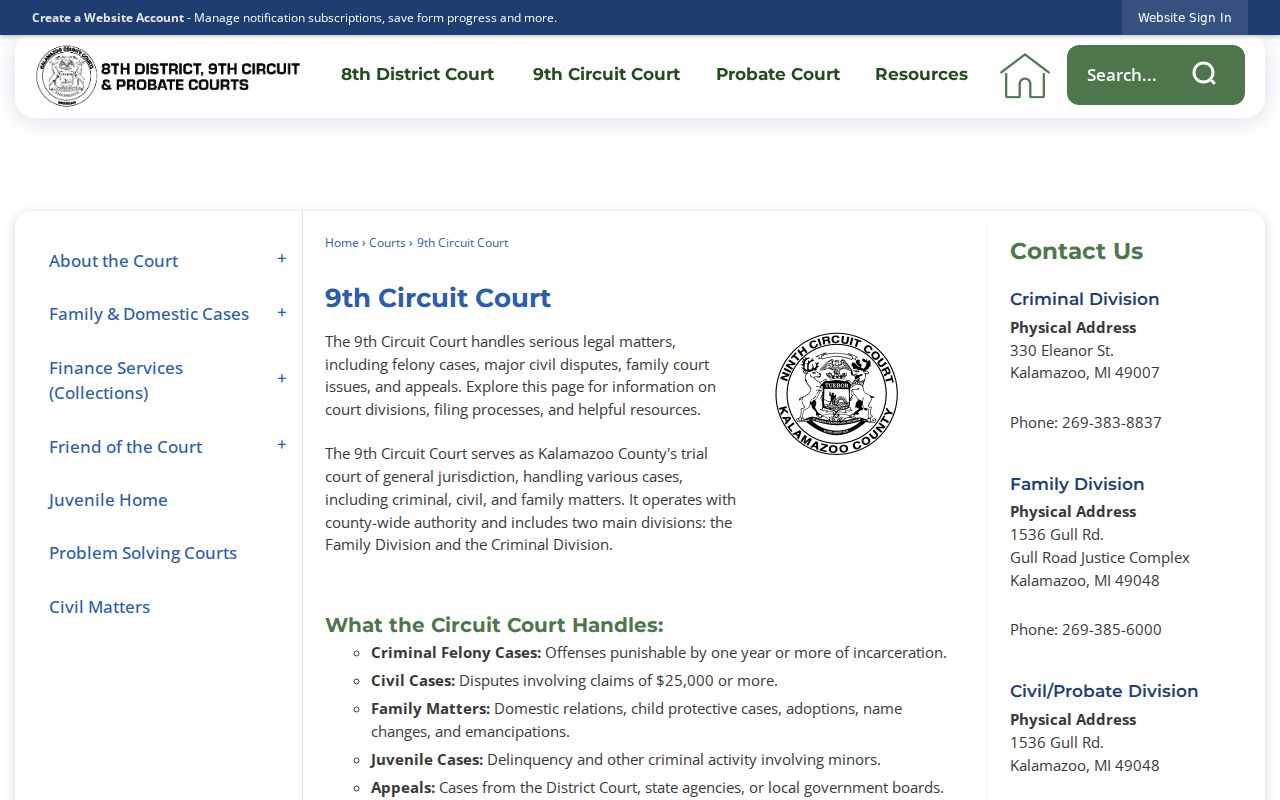The height and width of the screenshot is (800, 1280).
Task: Open Friend of the Court sidebar link
Action: pyautogui.click(x=125, y=447)
